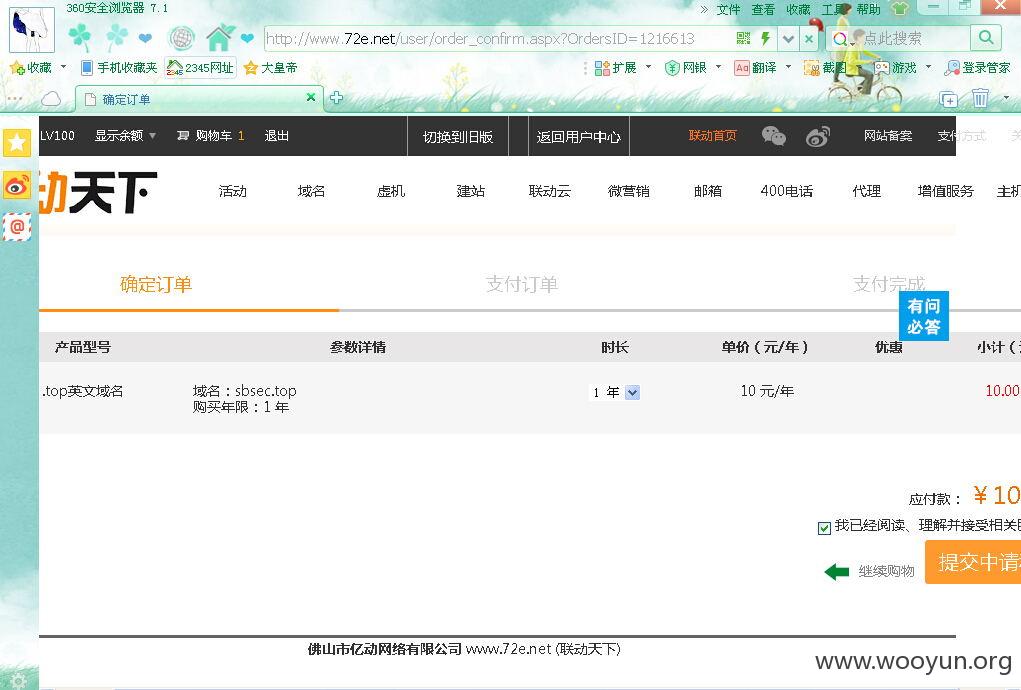The height and width of the screenshot is (690, 1021).
Task: Click 退出 logout link
Action: pyautogui.click(x=277, y=135)
